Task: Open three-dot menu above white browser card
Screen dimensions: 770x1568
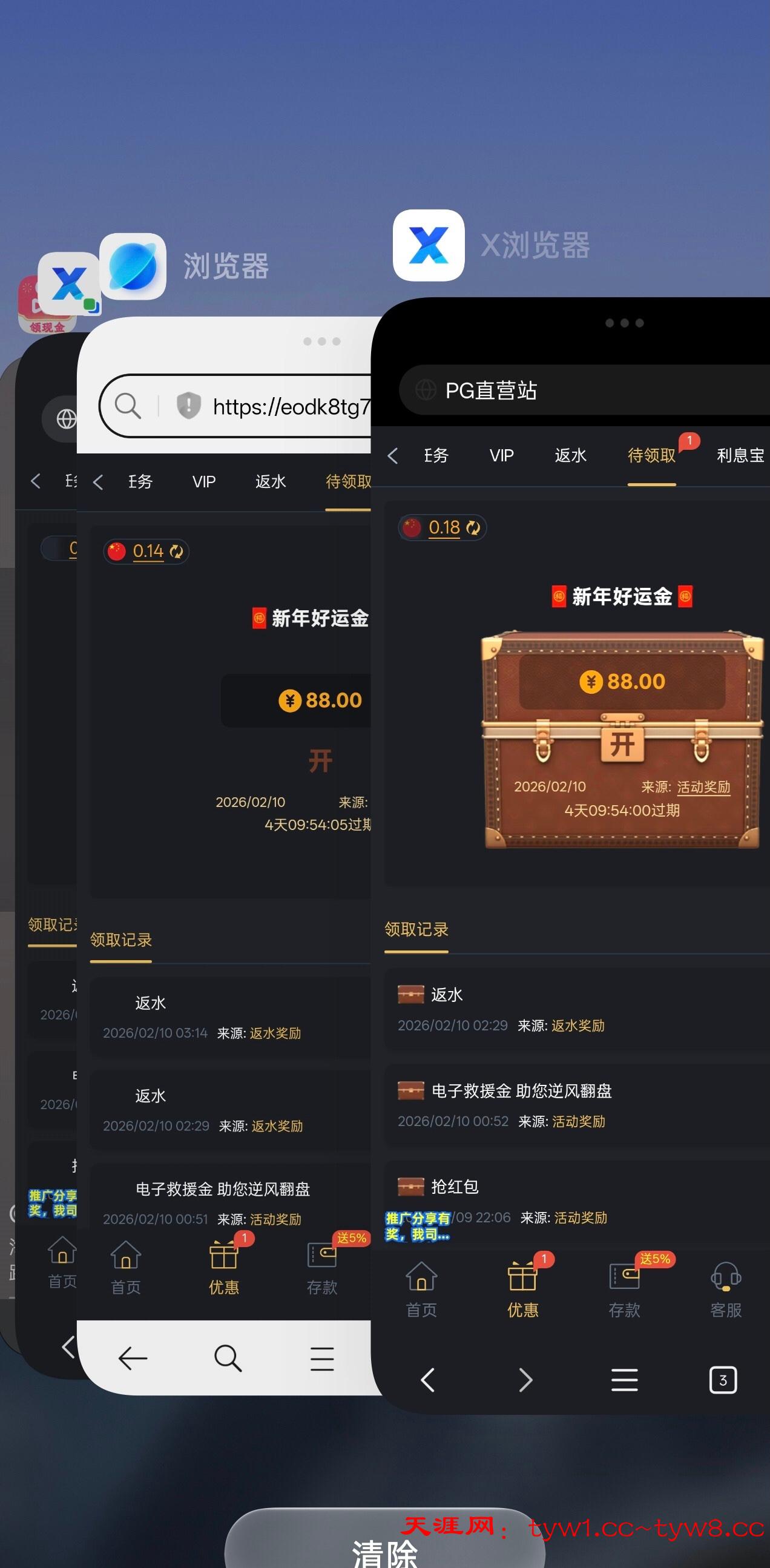Action: 322,341
